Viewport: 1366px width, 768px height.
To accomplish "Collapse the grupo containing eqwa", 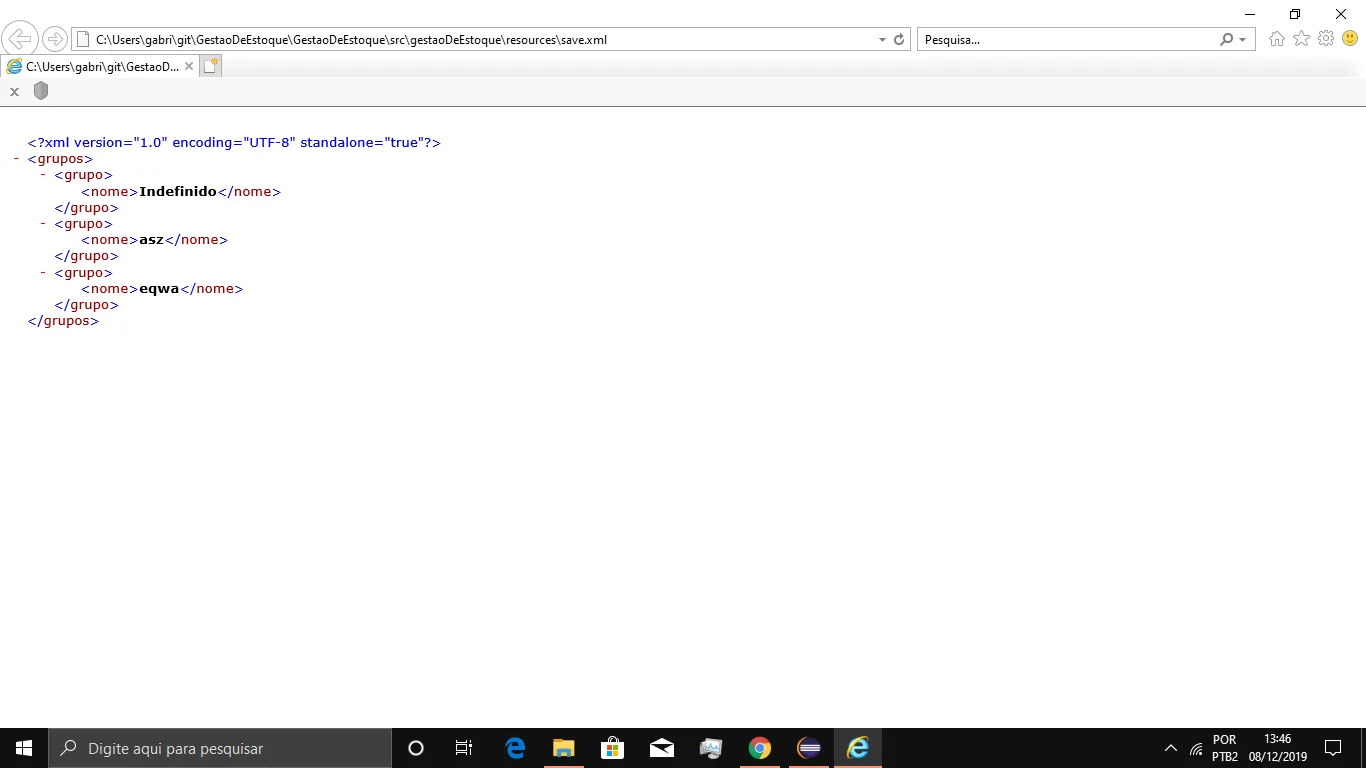I will pos(44,272).
